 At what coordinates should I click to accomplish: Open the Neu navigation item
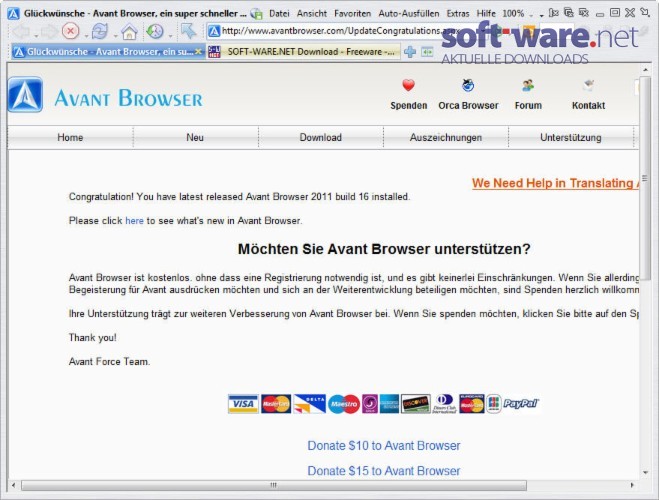[x=195, y=137]
